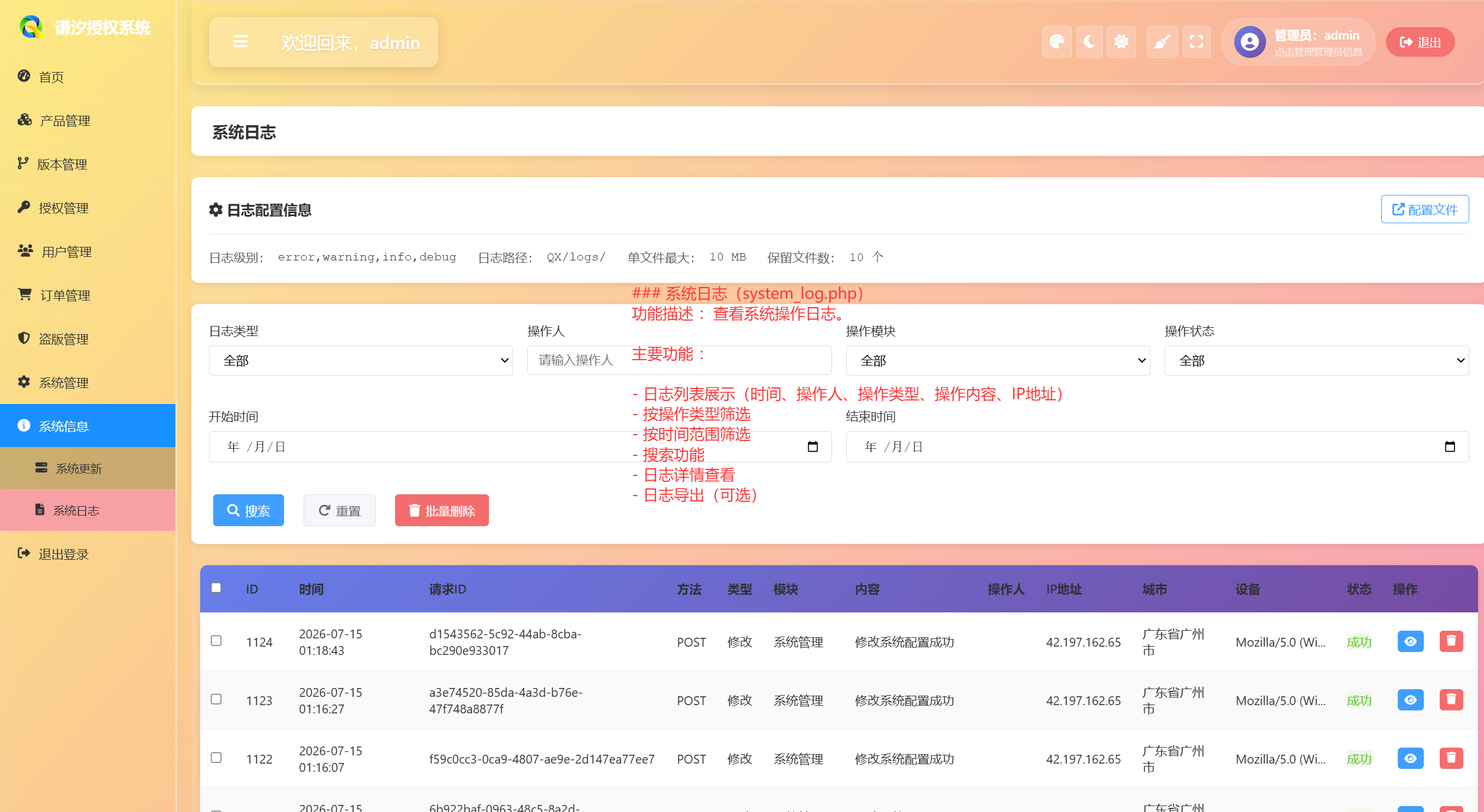This screenshot has height=812, width=1484.
Task: Click the broom clear-cache icon
Action: point(1162,42)
